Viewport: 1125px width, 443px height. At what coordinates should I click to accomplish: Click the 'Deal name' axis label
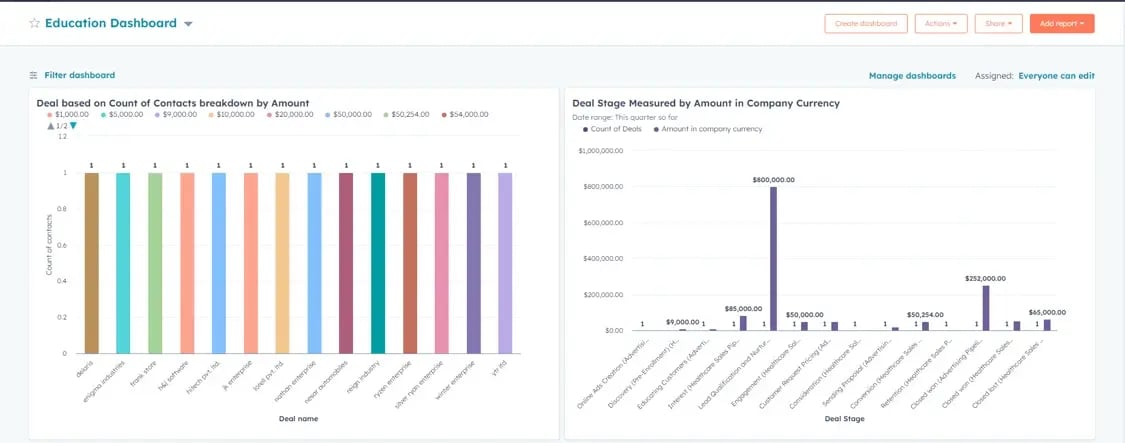tap(298, 419)
